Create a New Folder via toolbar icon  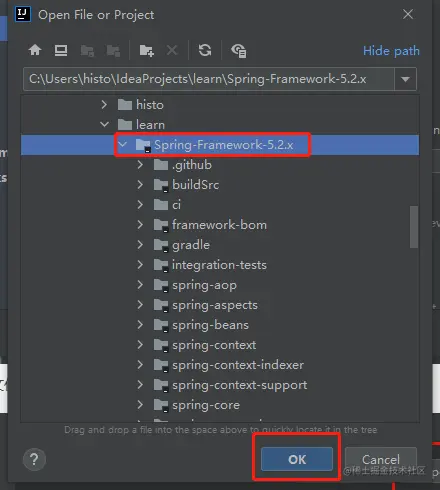pos(146,51)
